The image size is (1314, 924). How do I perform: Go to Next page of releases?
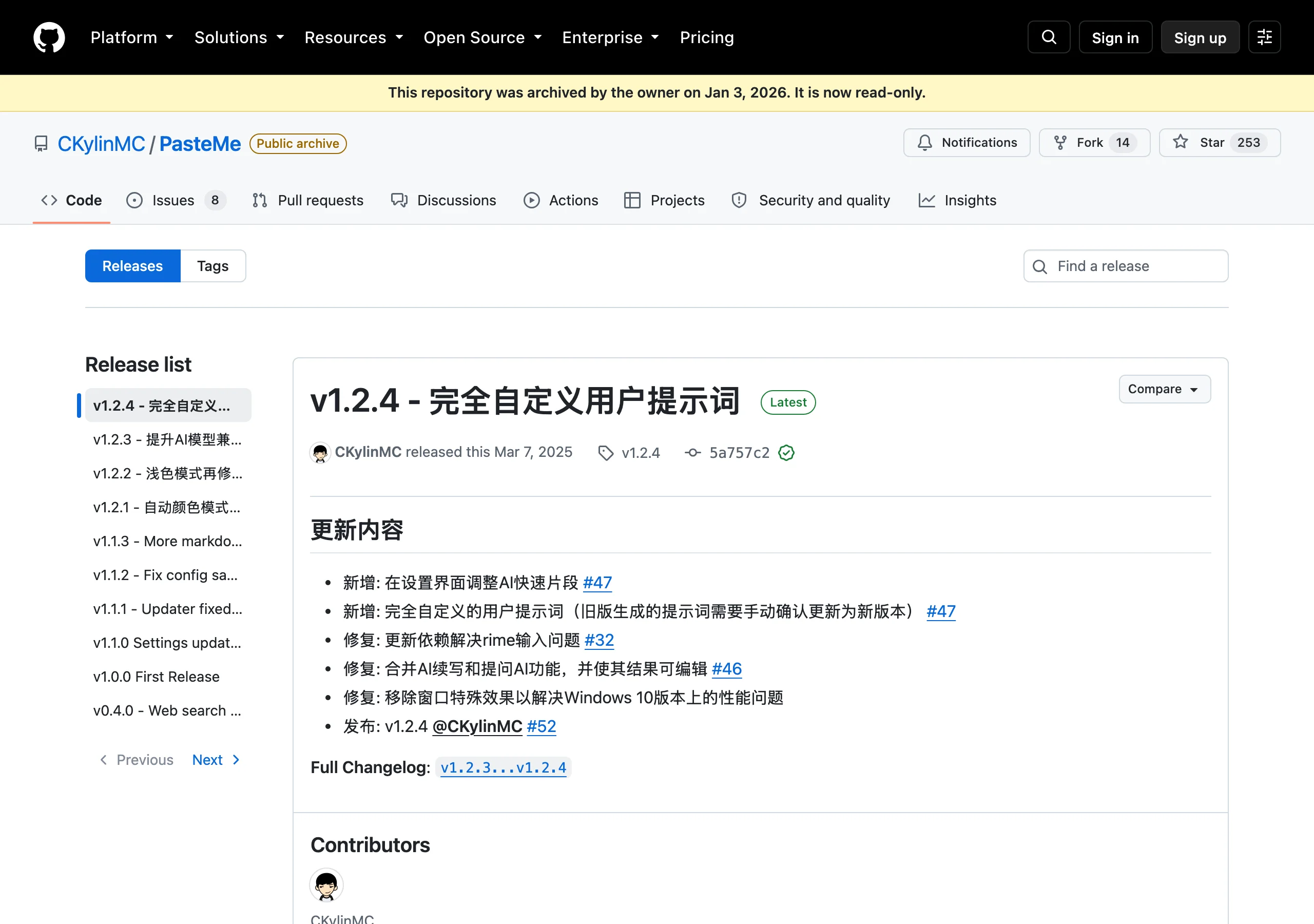(216, 760)
